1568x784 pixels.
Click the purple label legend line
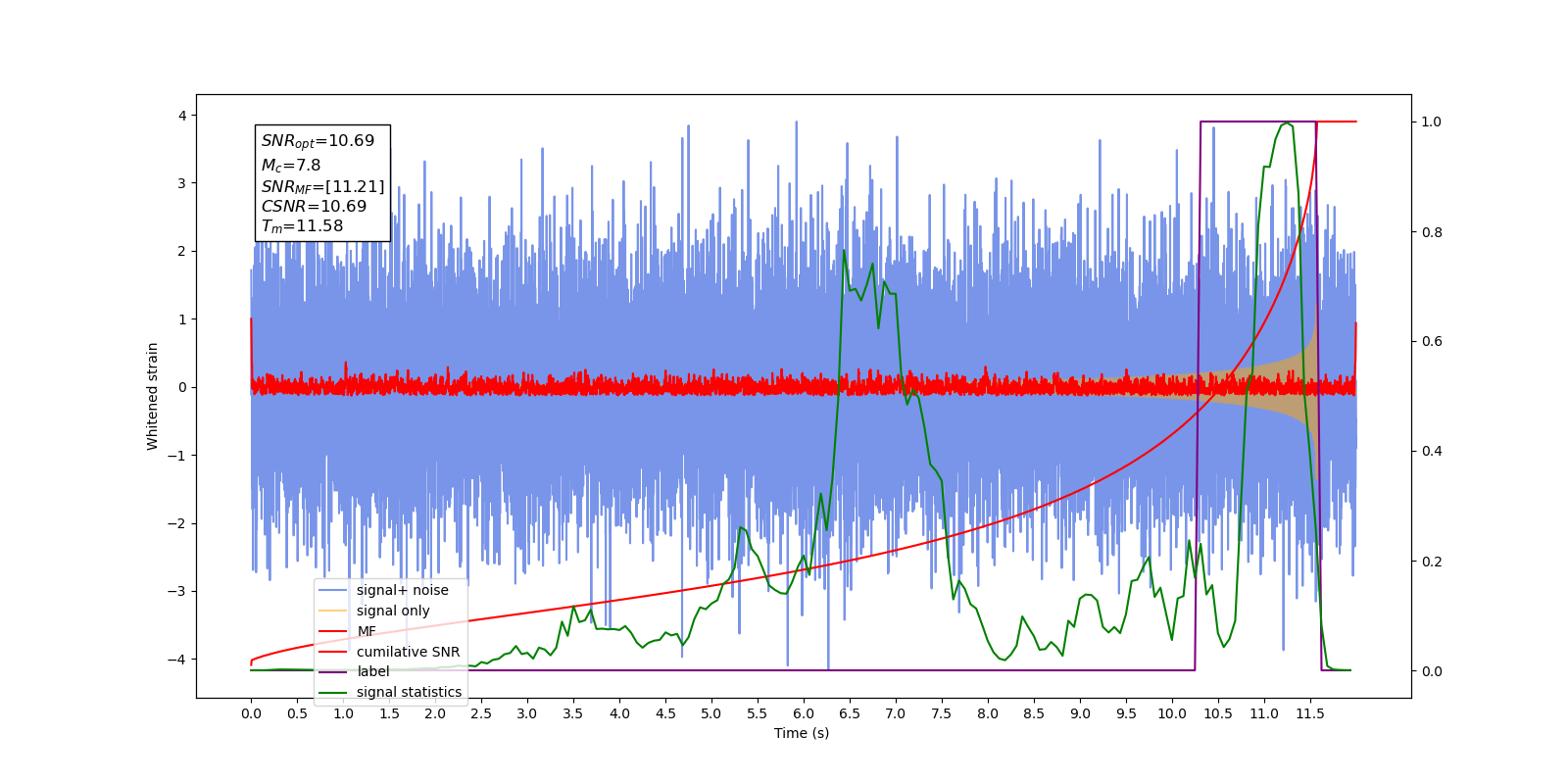(x=333, y=671)
